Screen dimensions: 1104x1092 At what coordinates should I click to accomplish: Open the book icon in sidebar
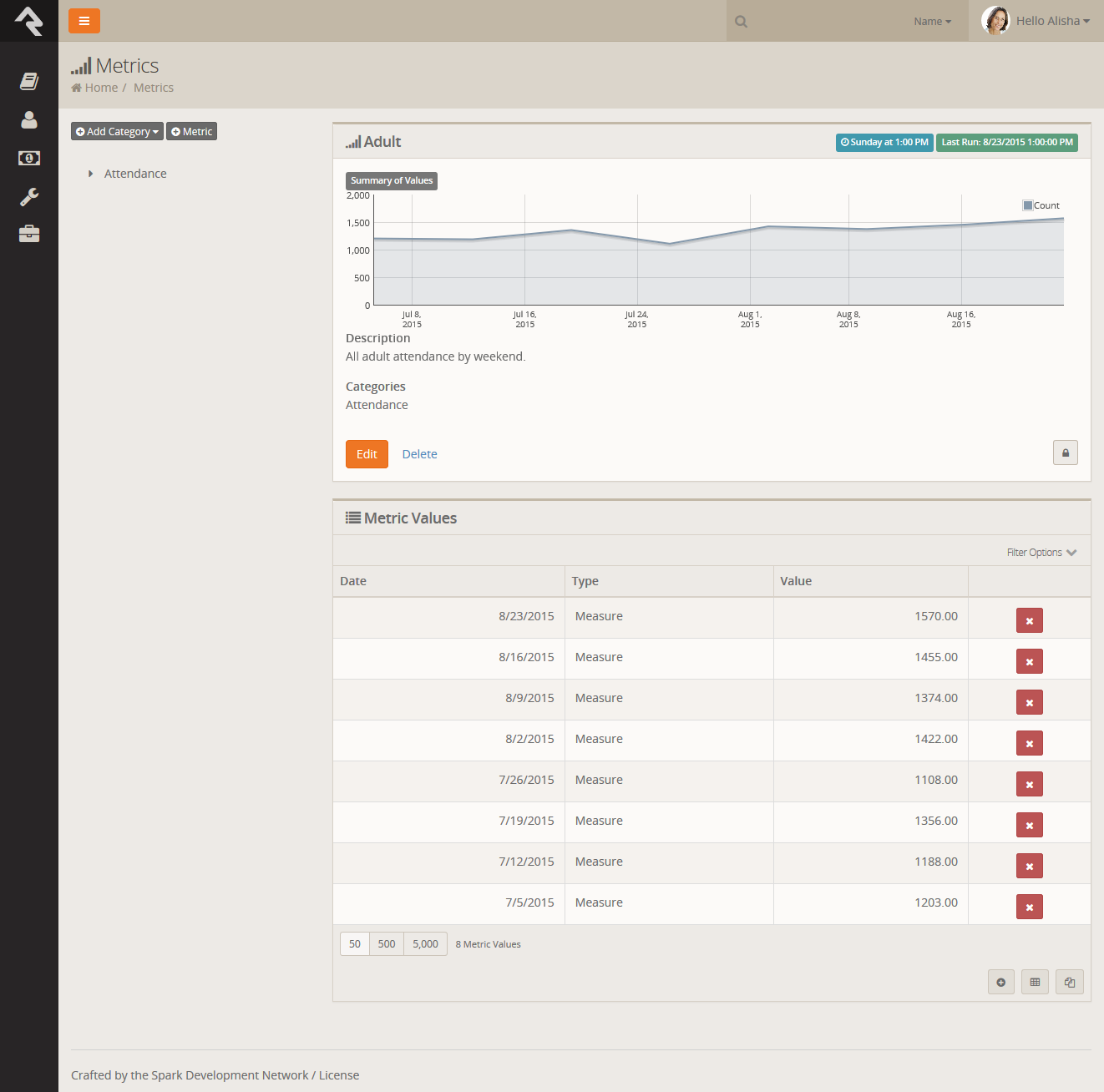29,81
